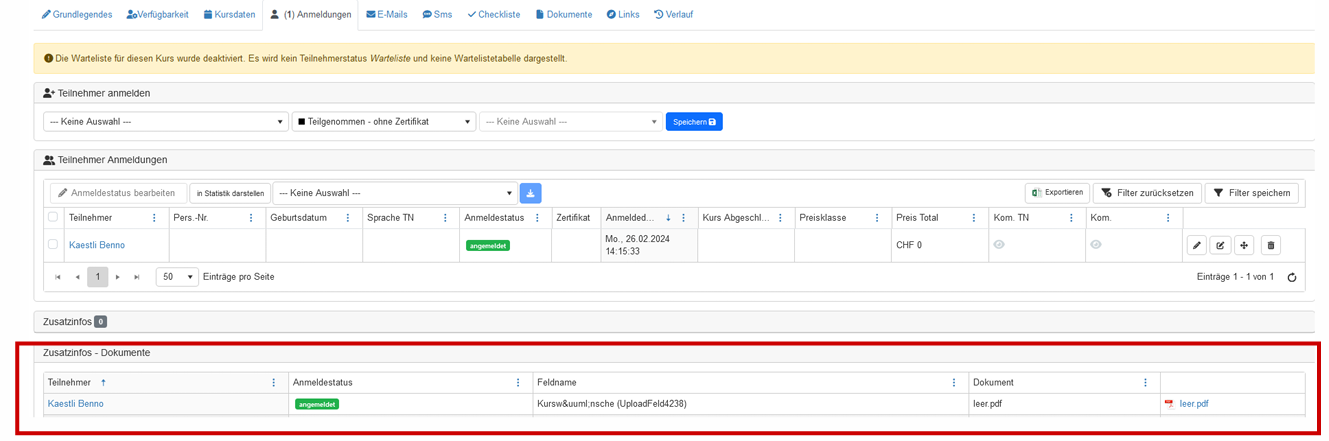
Task: Open the 50 entries per page dropdown
Action: [x=177, y=277]
